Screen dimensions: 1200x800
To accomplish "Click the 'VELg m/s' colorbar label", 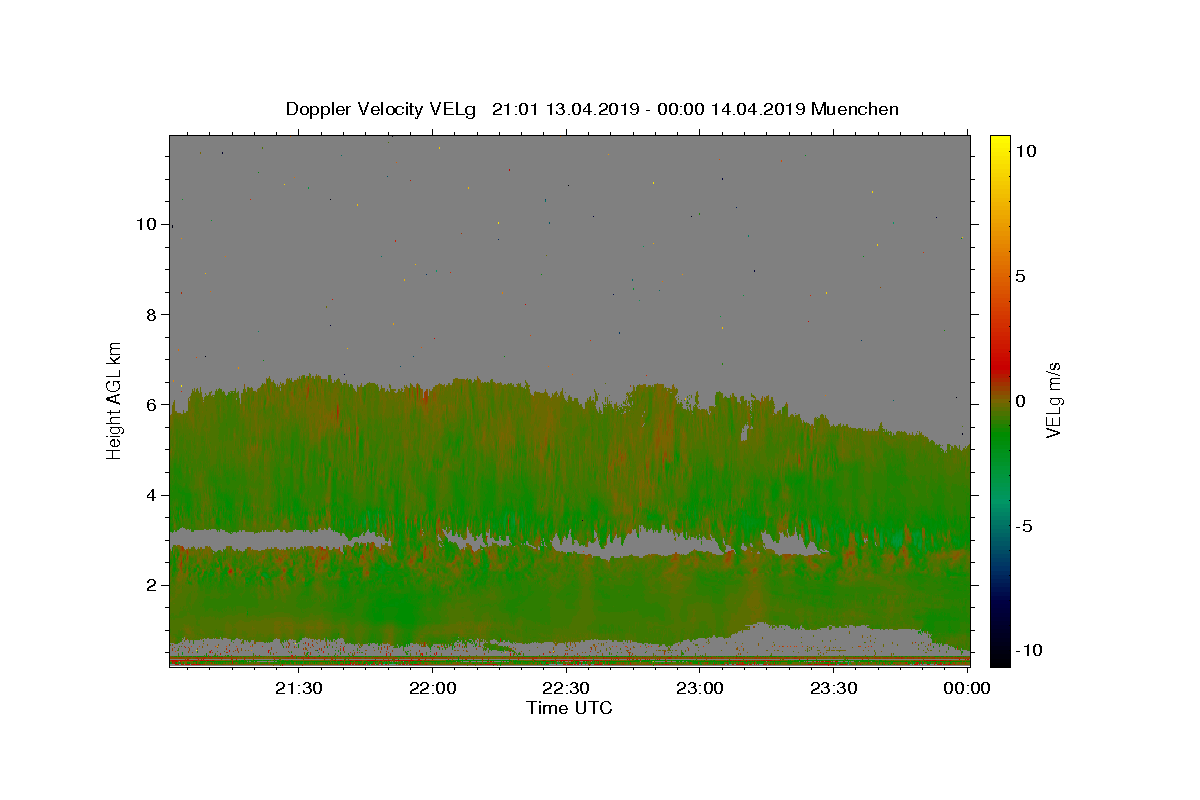I will pos(1053,400).
